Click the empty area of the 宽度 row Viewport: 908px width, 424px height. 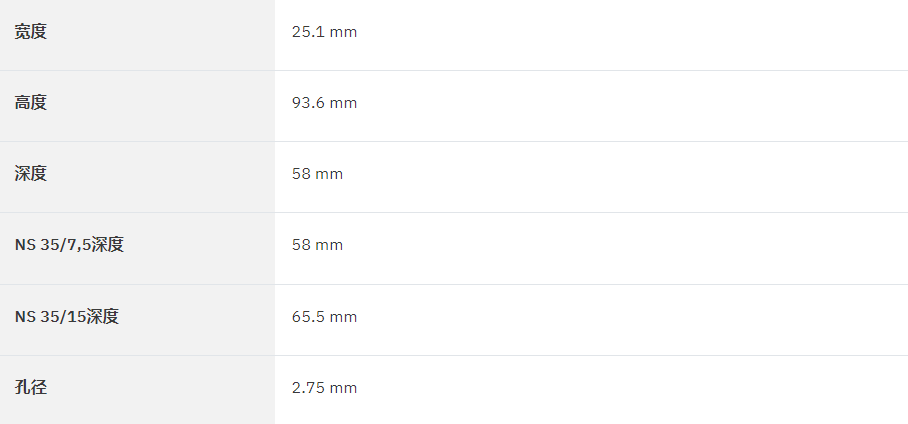(631, 32)
